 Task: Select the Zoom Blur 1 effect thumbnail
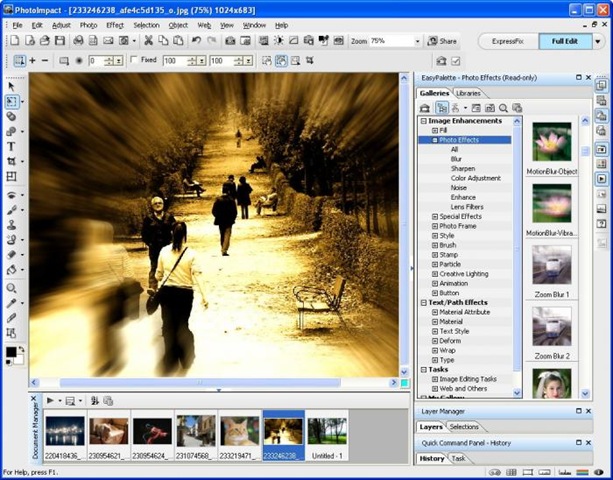click(551, 267)
